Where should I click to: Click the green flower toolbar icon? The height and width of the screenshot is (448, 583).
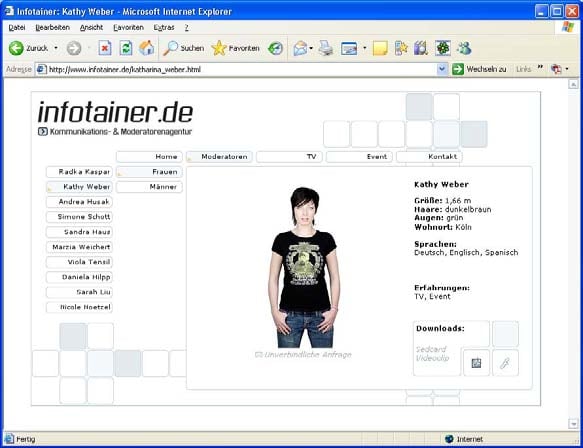click(442, 48)
